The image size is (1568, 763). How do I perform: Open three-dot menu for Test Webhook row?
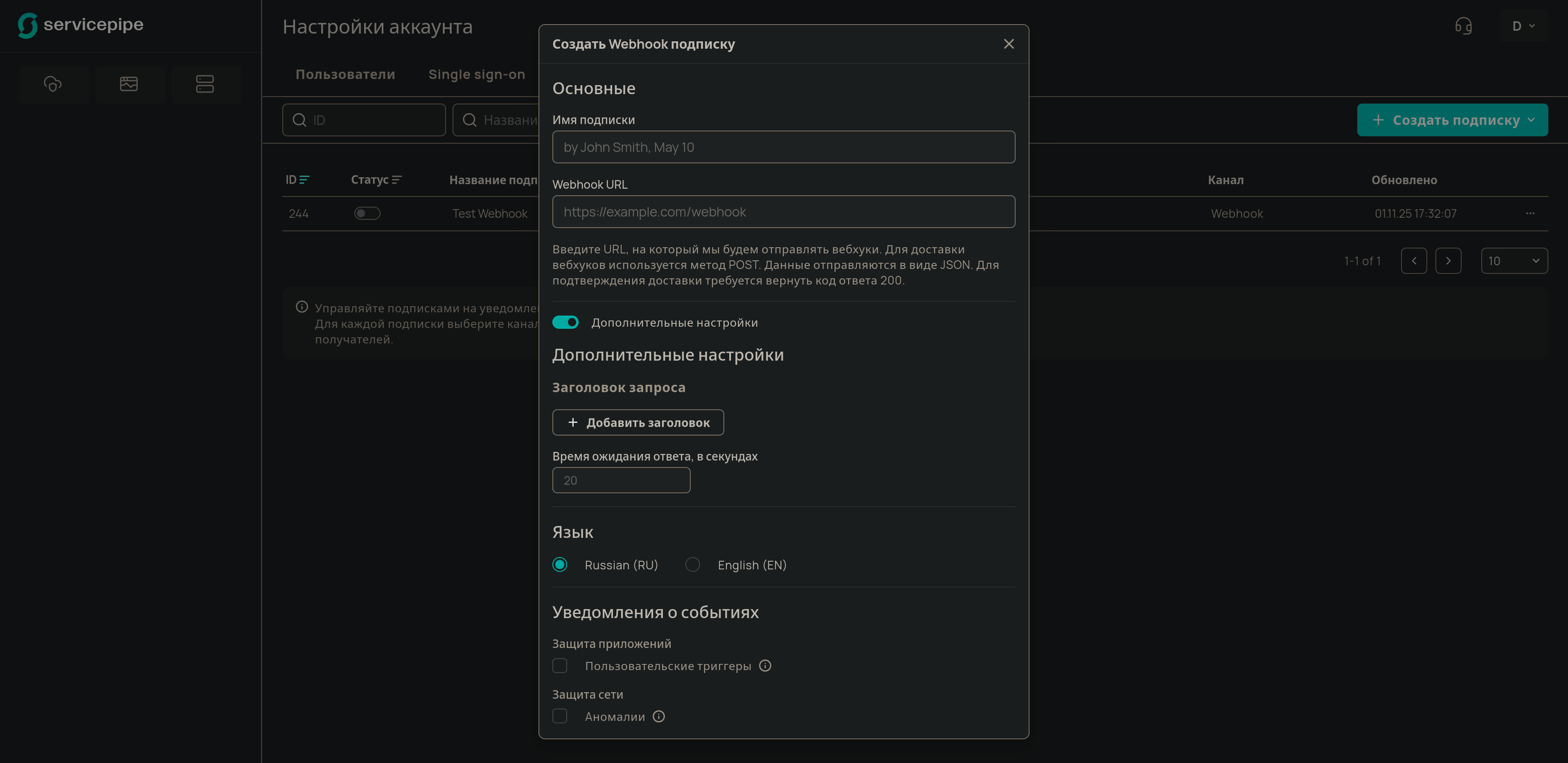tap(1530, 213)
